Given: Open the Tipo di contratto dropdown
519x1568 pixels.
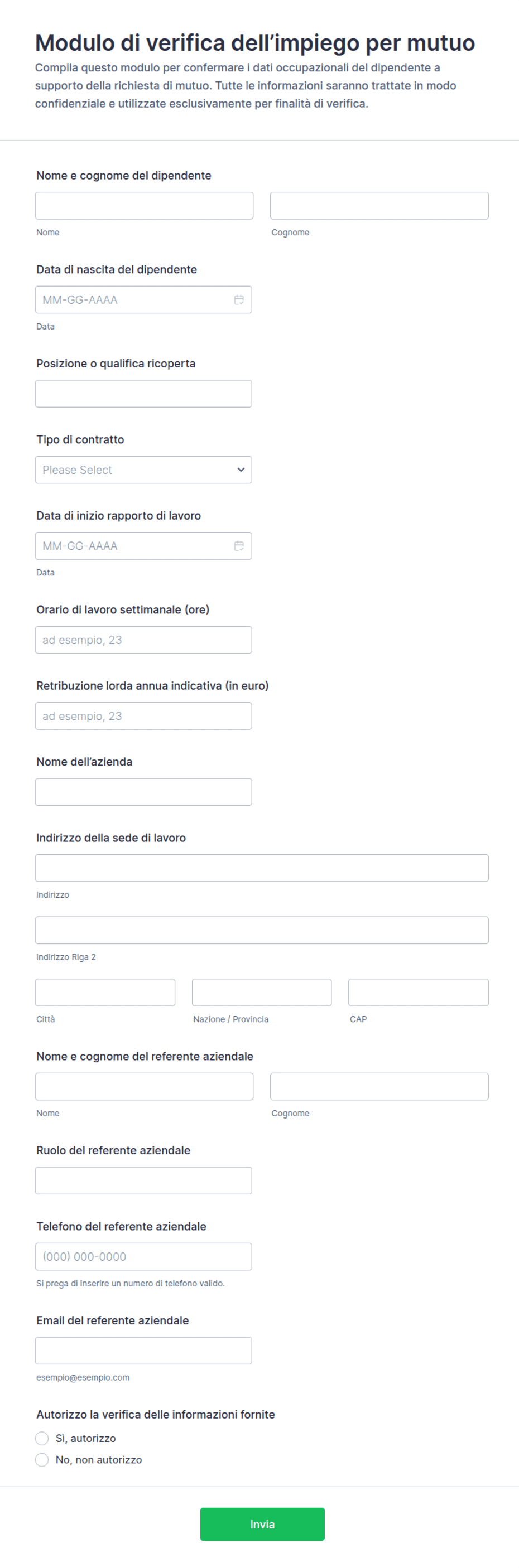Looking at the screenshot, I should (143, 470).
